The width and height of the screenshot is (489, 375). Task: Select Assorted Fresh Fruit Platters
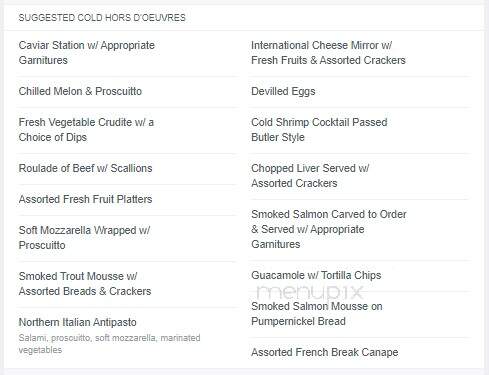[85, 199]
